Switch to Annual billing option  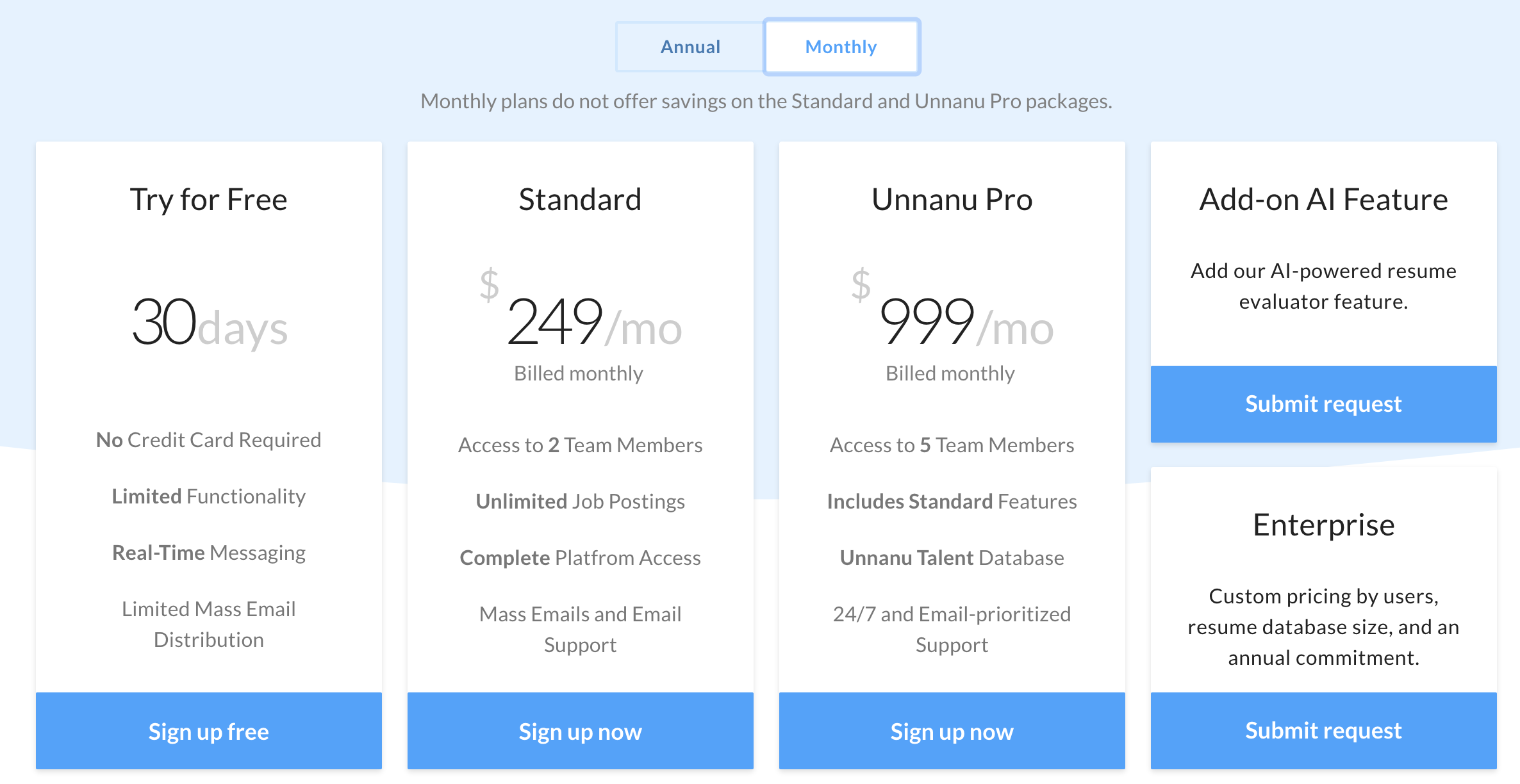(690, 47)
